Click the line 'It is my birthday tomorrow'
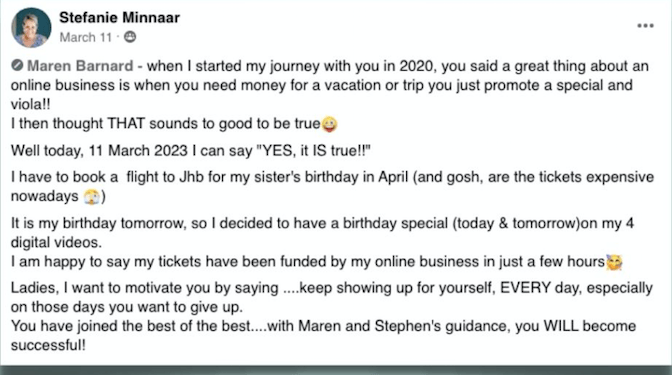This screenshot has height=375, width=672. (x=322, y=223)
